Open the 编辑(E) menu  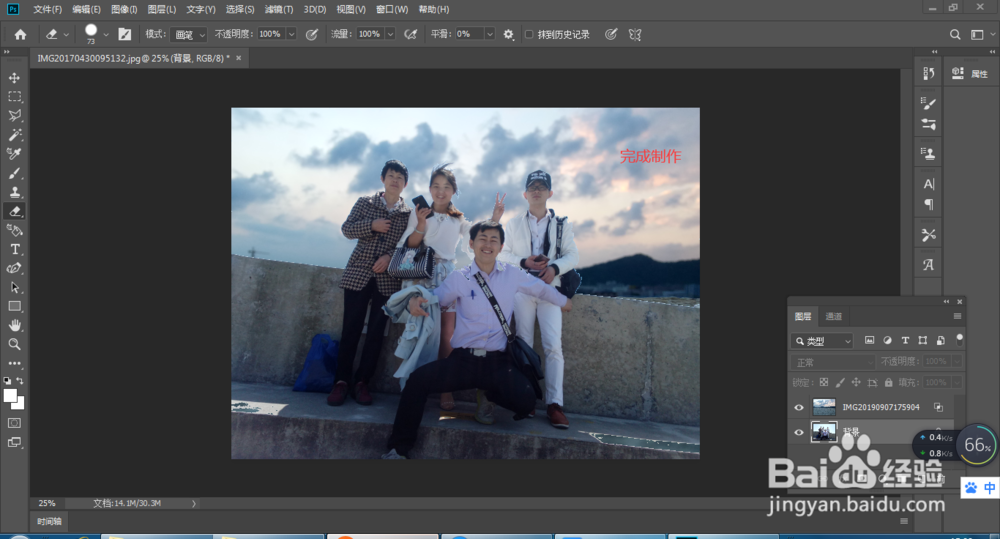point(86,9)
